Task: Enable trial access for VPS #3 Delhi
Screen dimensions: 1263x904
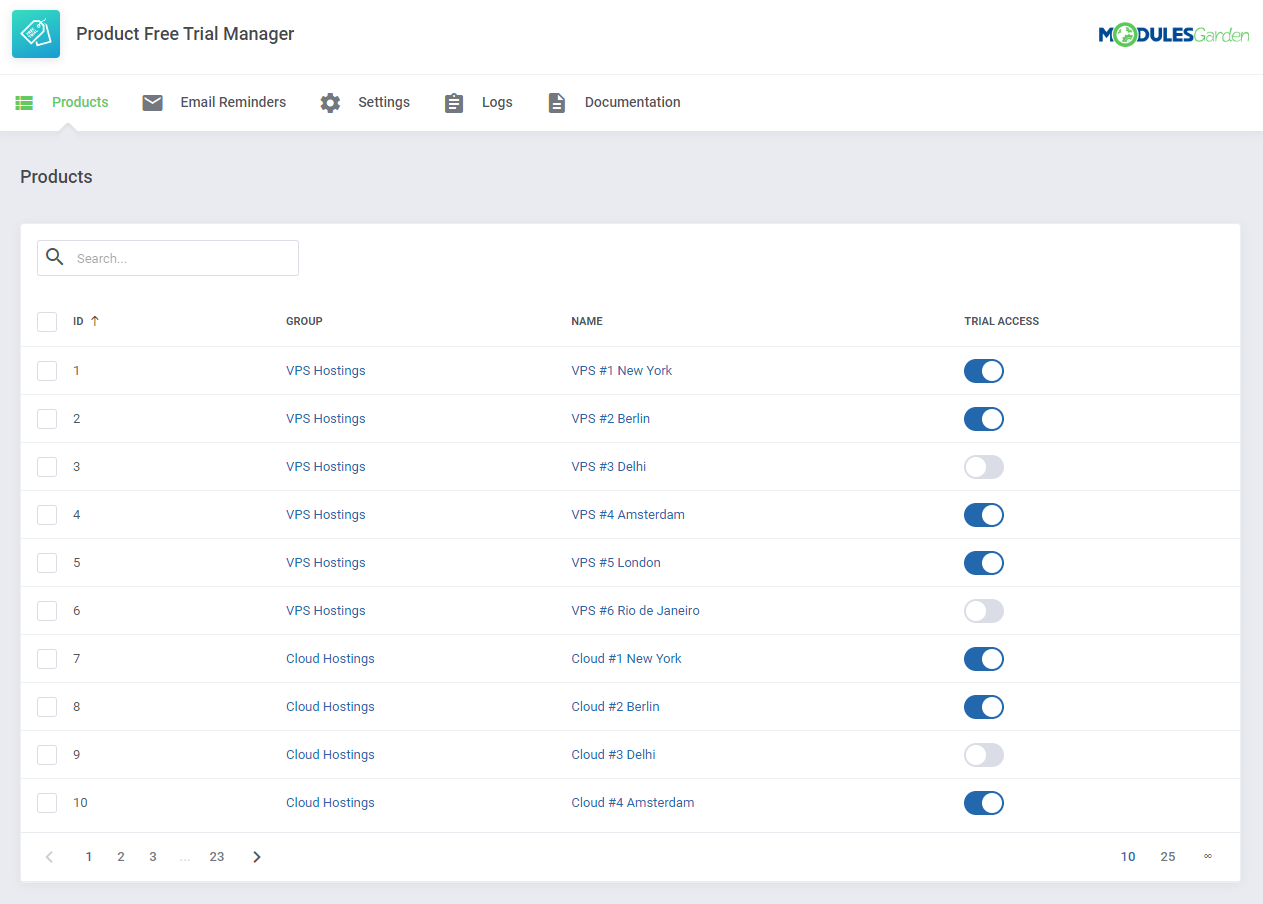Action: 983,466
